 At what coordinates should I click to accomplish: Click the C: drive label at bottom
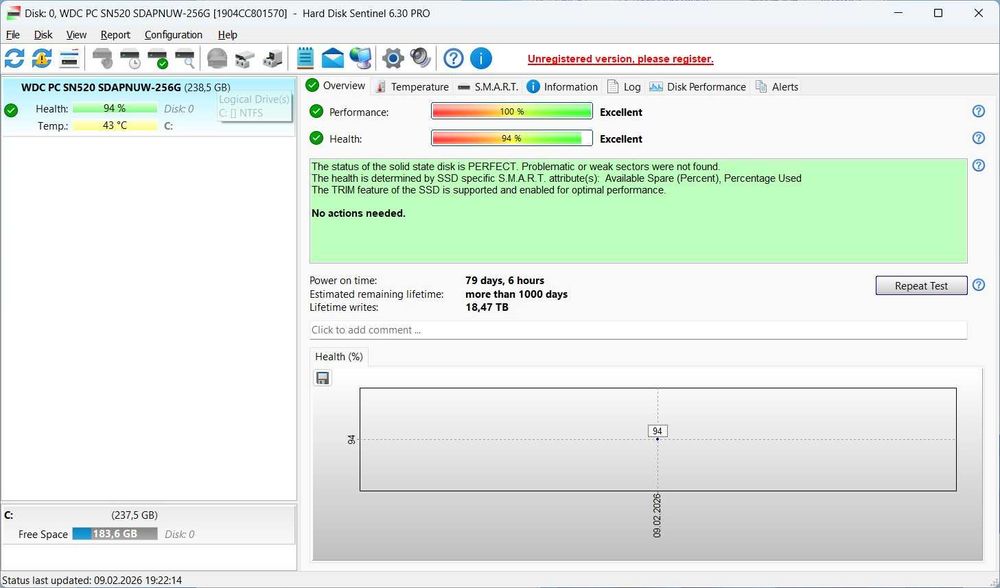coord(9,515)
